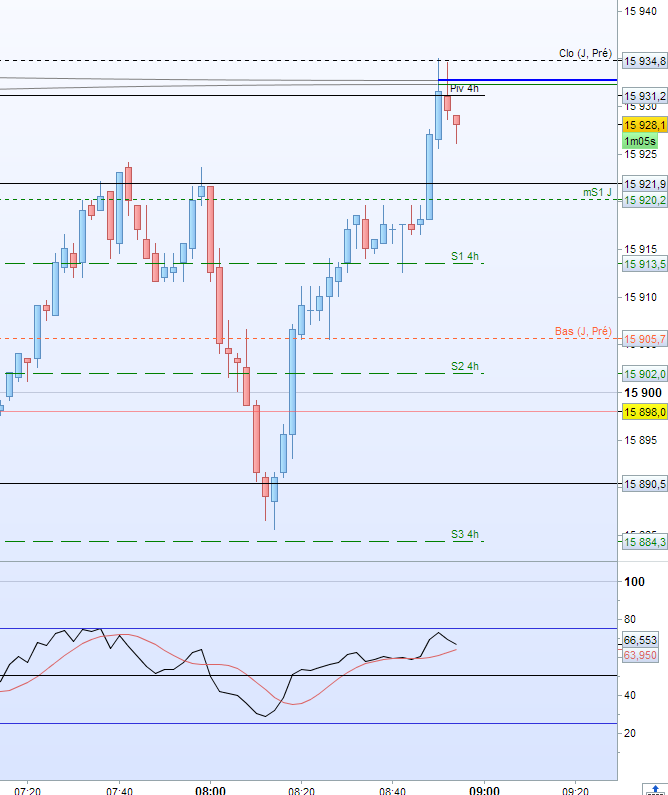The image size is (668, 795).
Task: Click the 09:20 time axis label
Action: [x=576, y=790]
